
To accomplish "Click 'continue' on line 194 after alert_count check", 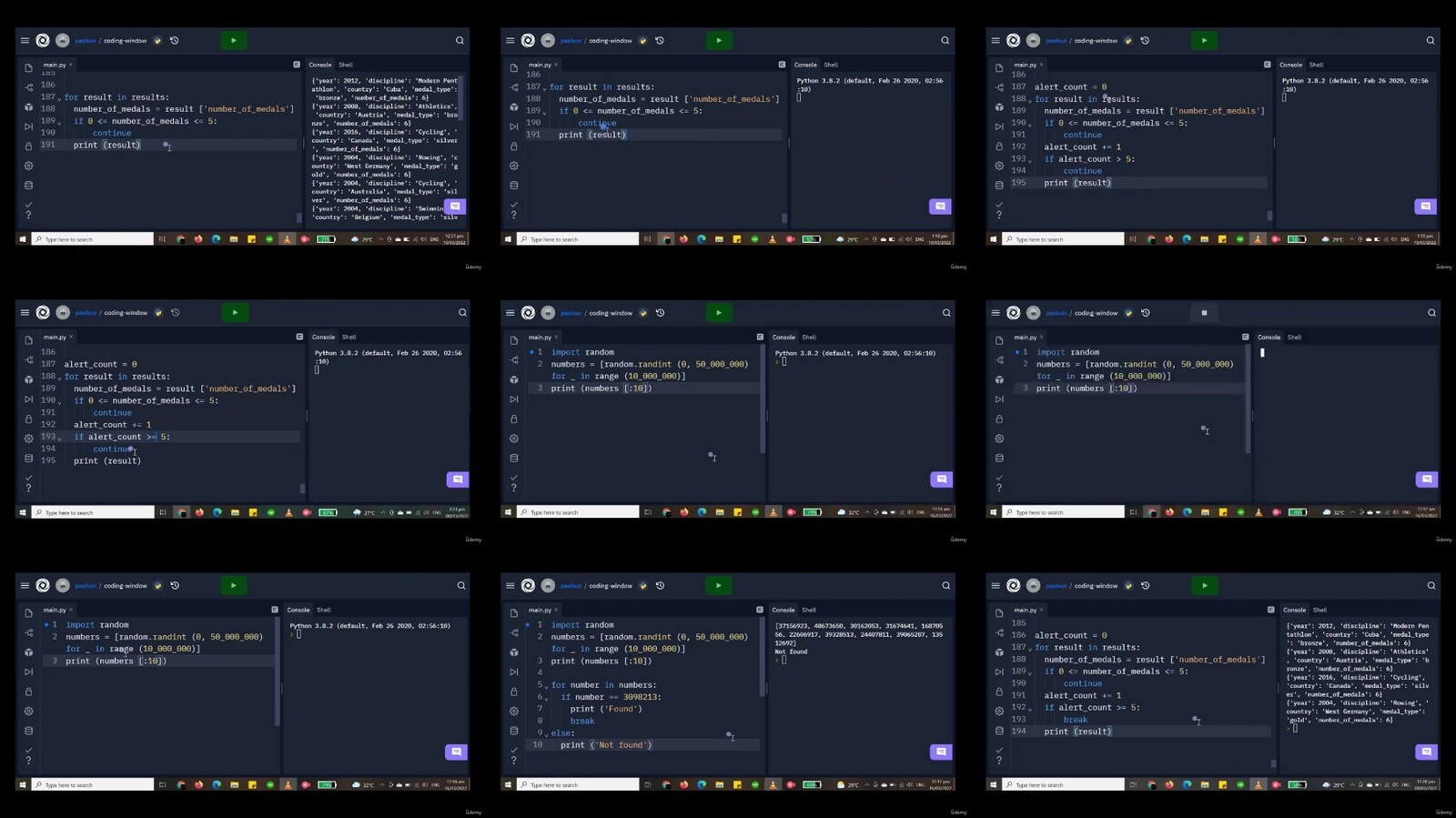I will [x=113, y=449].
